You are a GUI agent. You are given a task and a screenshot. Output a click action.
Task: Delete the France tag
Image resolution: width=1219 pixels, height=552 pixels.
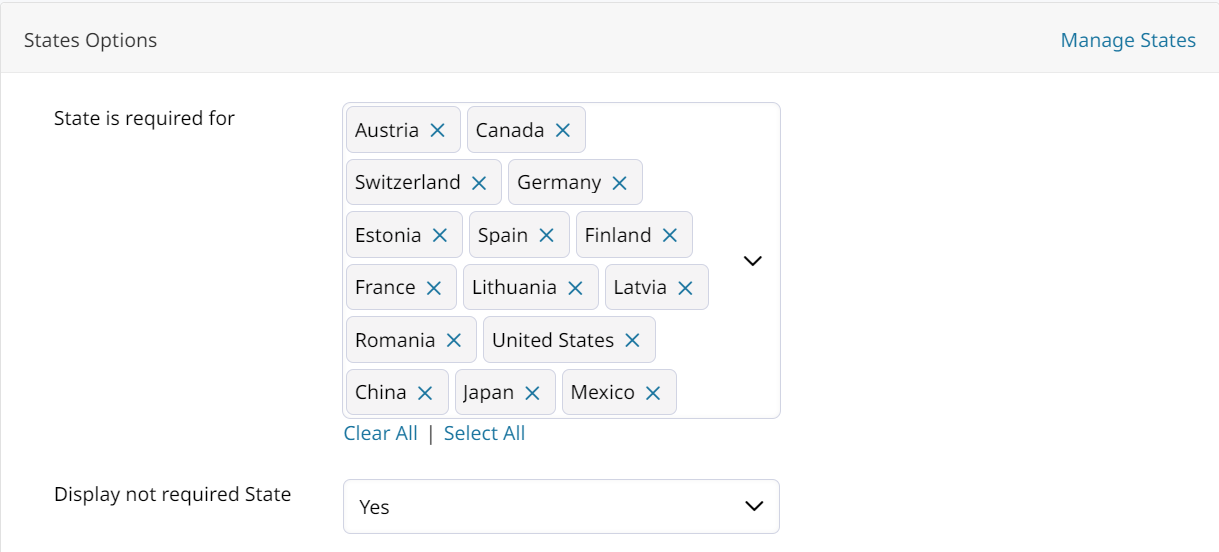[433, 288]
